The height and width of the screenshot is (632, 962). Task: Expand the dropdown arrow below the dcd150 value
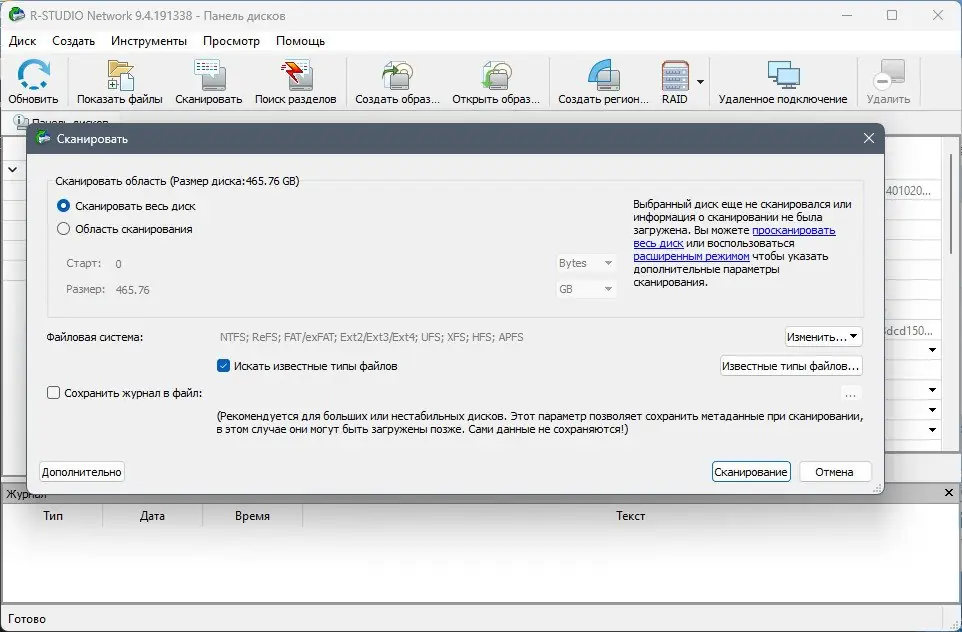coord(933,350)
